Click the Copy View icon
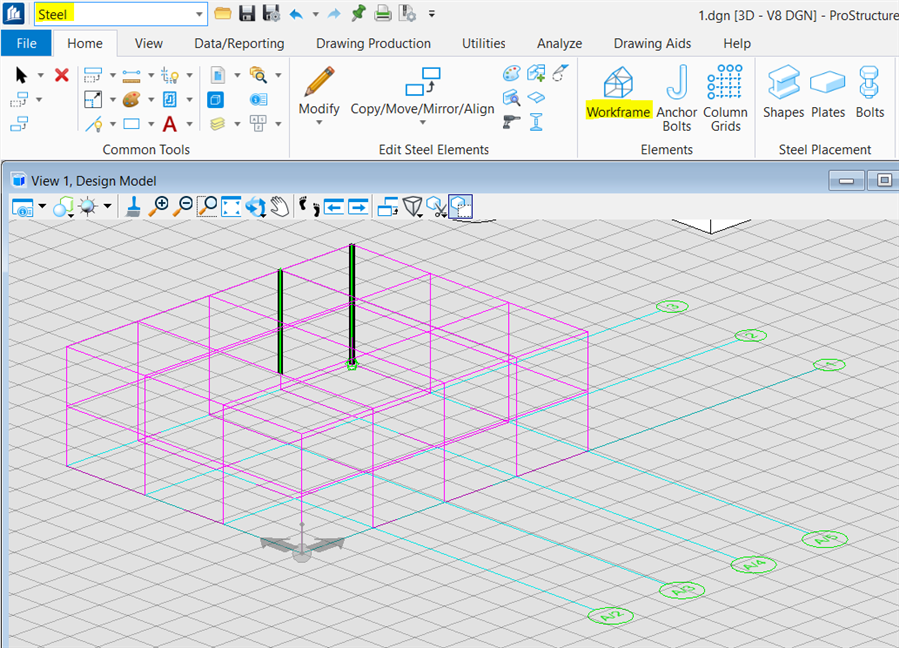Image resolution: width=899 pixels, height=648 pixels. (388, 206)
